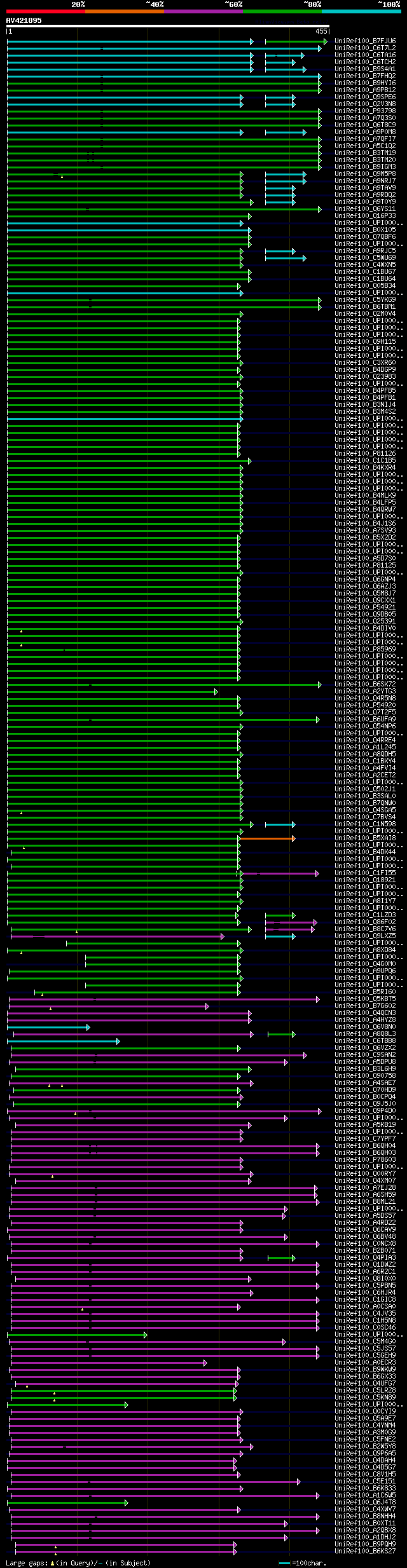Select the UniRef100_B6QH04 label
The width and height of the screenshot is (407, 1568).
coord(365,1146)
